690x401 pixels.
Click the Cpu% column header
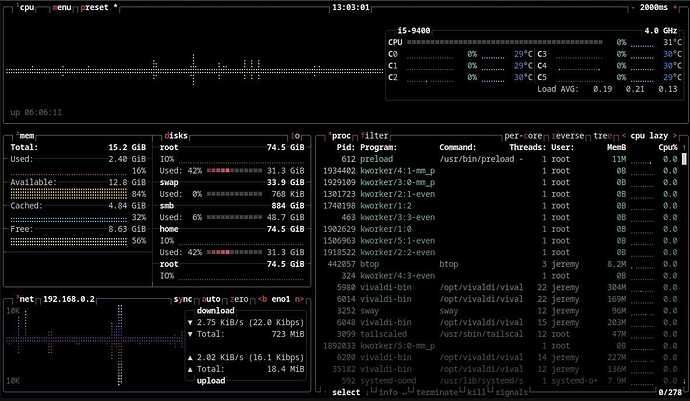[668, 147]
